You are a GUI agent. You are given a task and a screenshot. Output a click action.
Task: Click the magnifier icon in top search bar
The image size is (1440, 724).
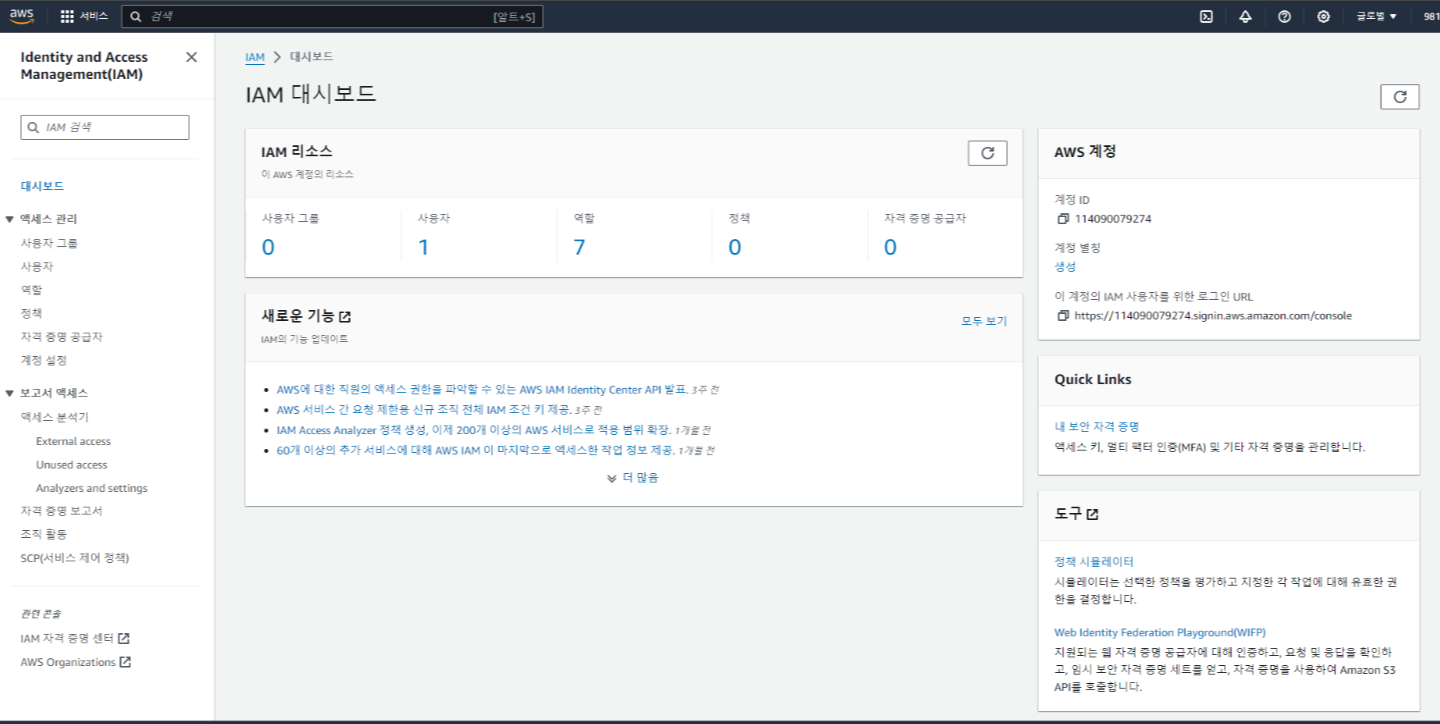[x=136, y=17]
